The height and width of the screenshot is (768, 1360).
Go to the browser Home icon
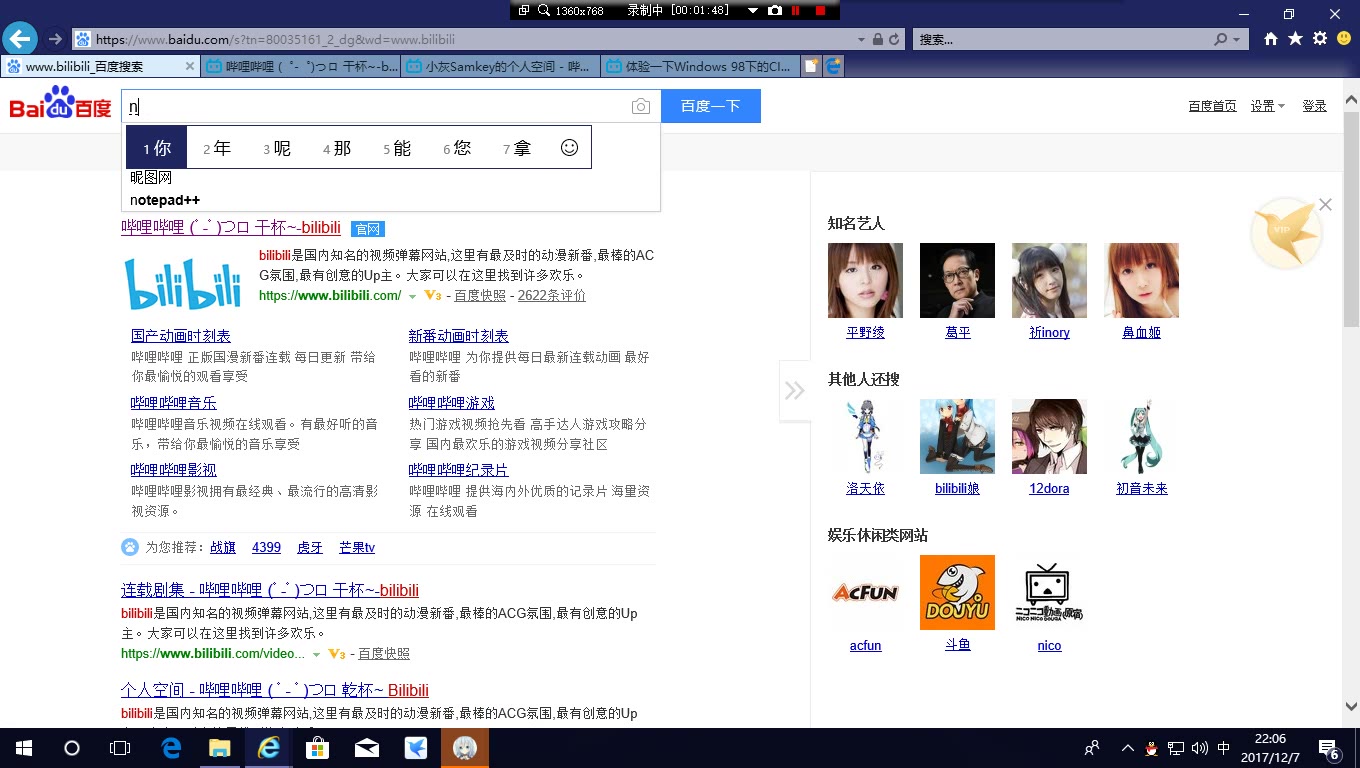[x=1271, y=39]
